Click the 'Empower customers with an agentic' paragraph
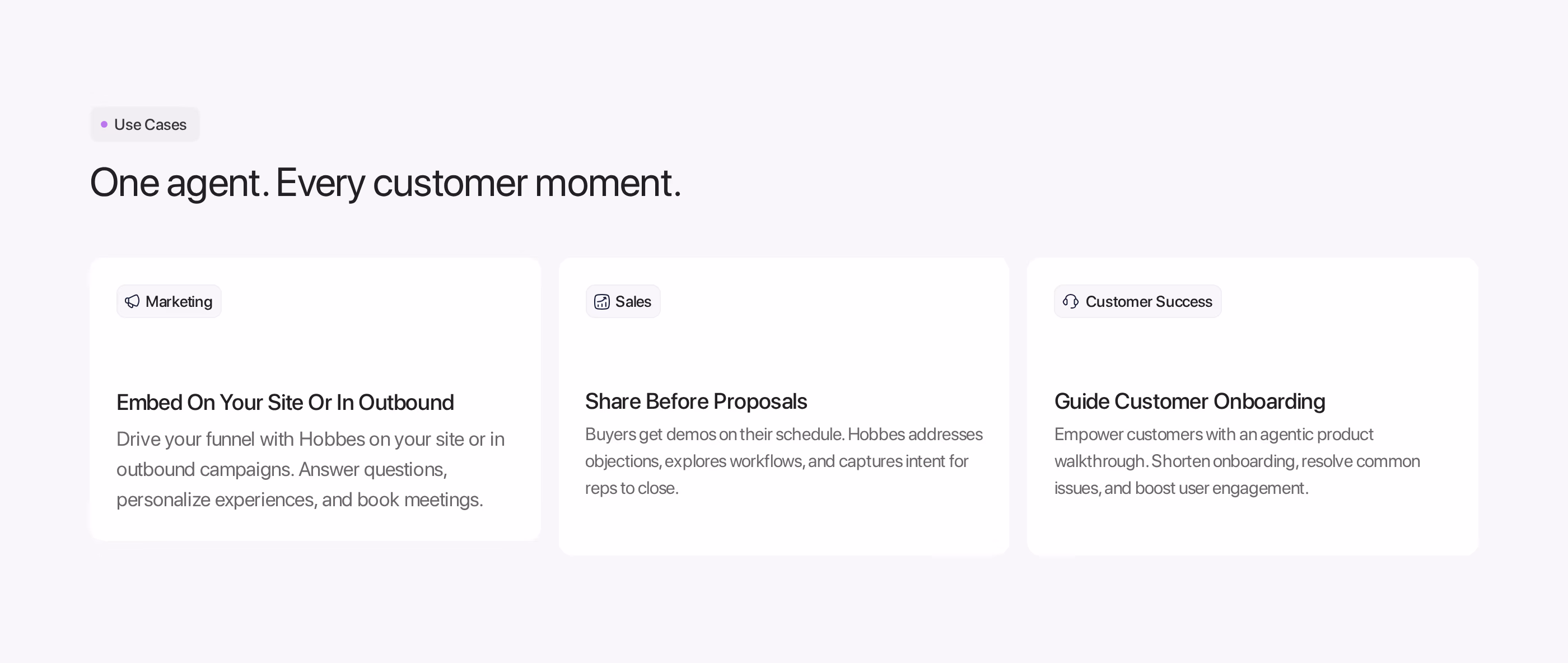1568x663 pixels. (x=1237, y=461)
